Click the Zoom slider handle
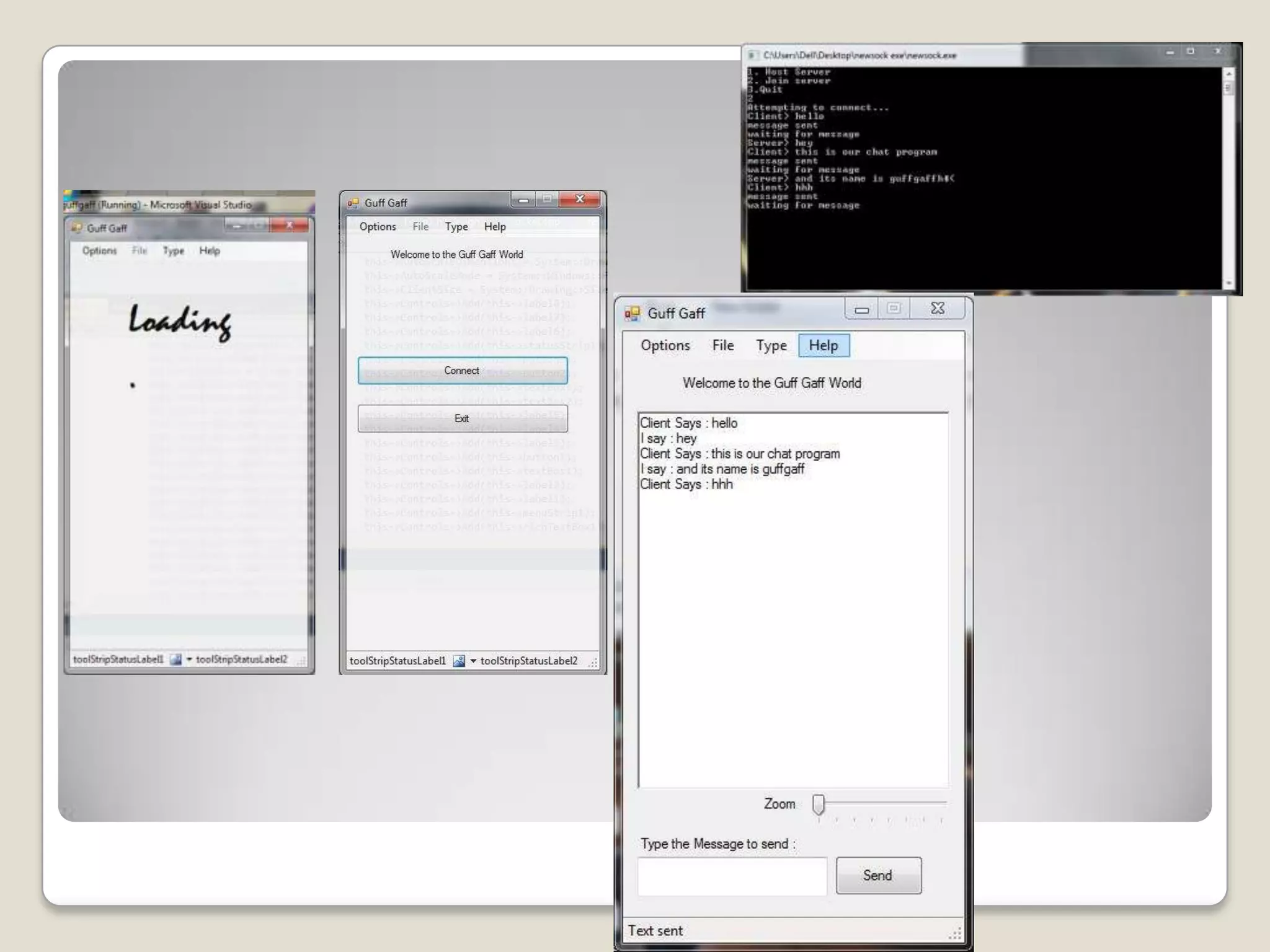1270x952 pixels. [819, 804]
